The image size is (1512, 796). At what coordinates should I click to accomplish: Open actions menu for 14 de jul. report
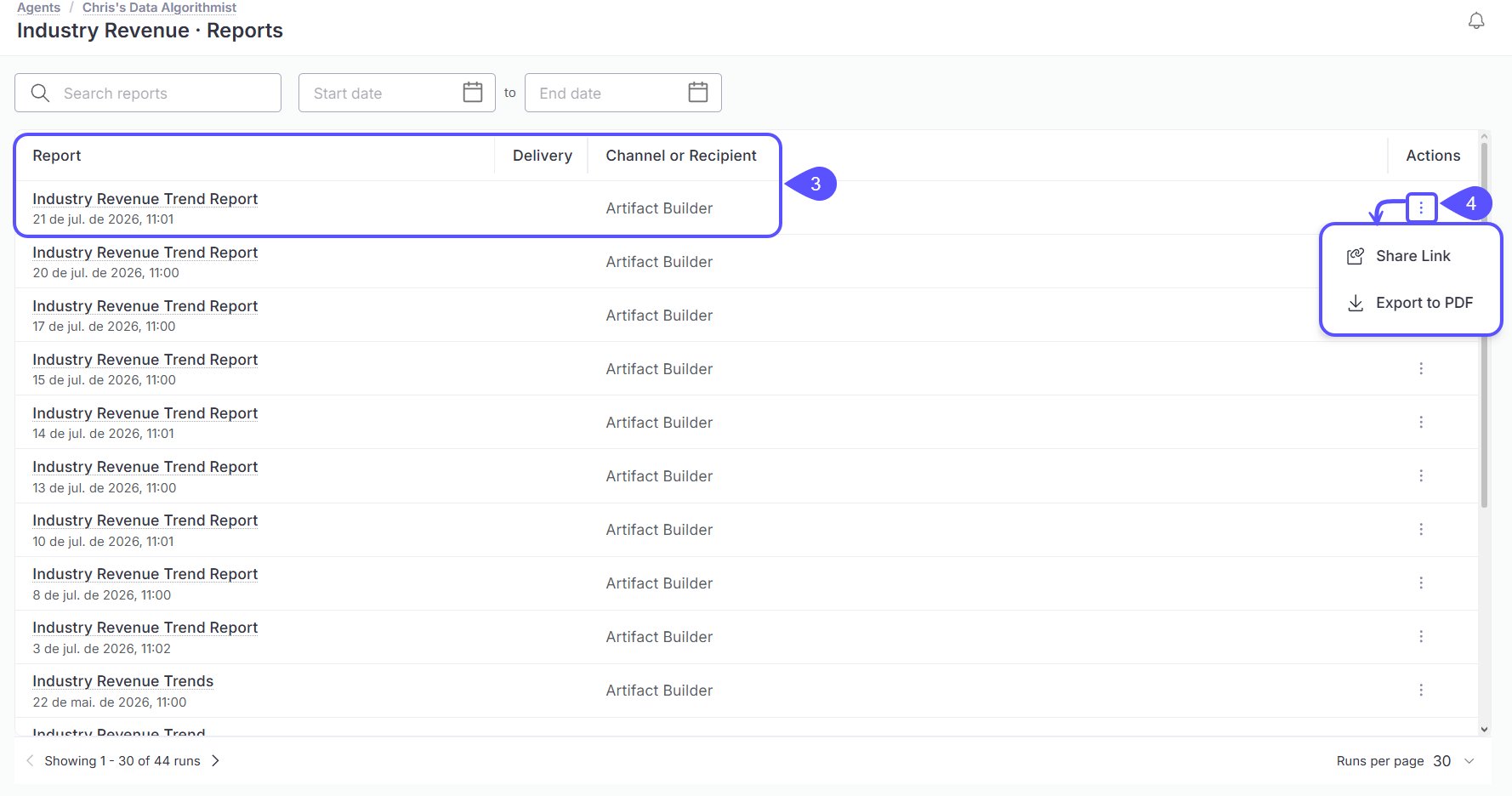1421,422
